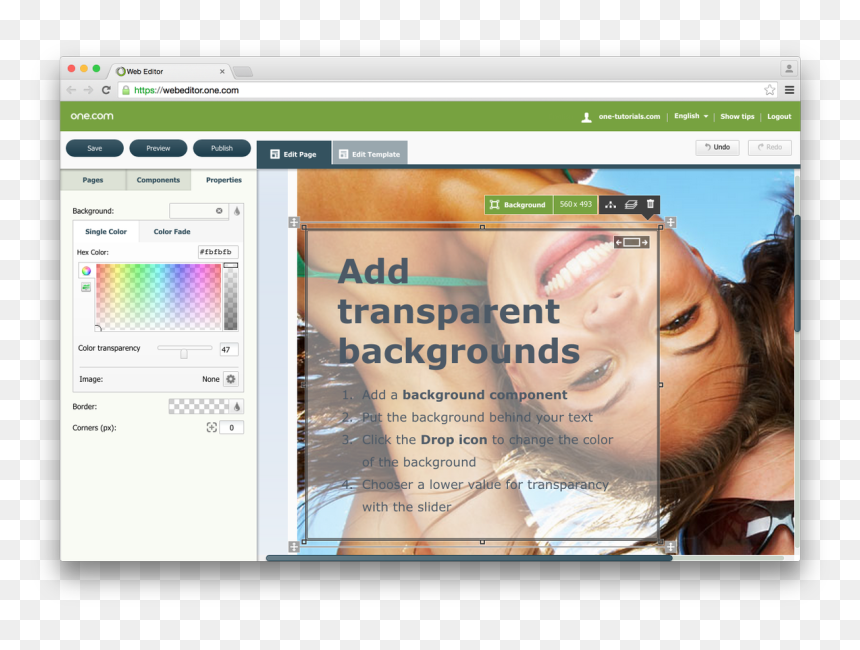This screenshot has height=650, width=860.
Task: Switch to the Components tab
Action: (x=158, y=180)
